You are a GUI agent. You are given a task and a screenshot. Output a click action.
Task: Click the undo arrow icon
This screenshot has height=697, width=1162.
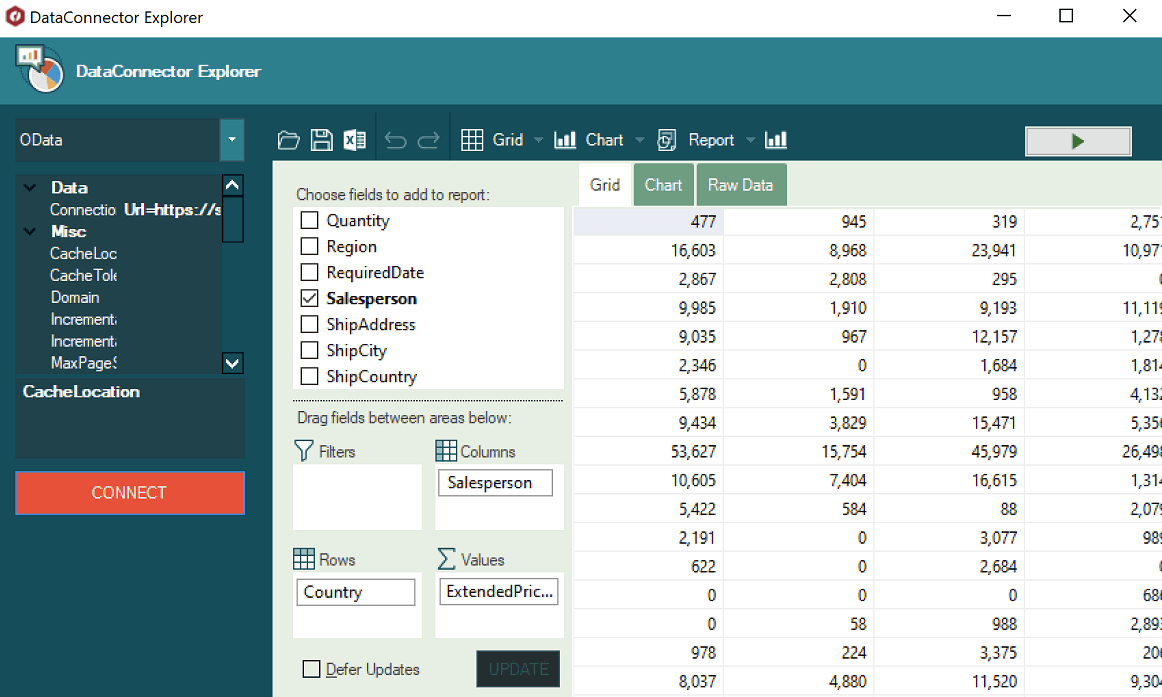[396, 140]
